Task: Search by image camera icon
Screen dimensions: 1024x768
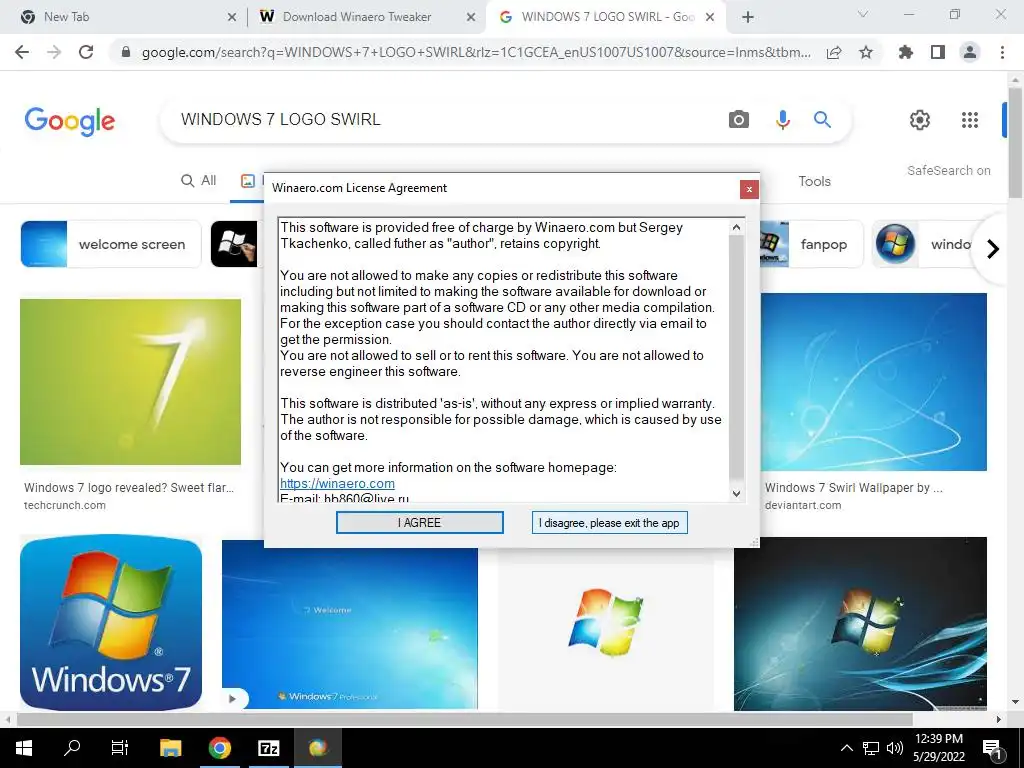Action: [x=739, y=120]
